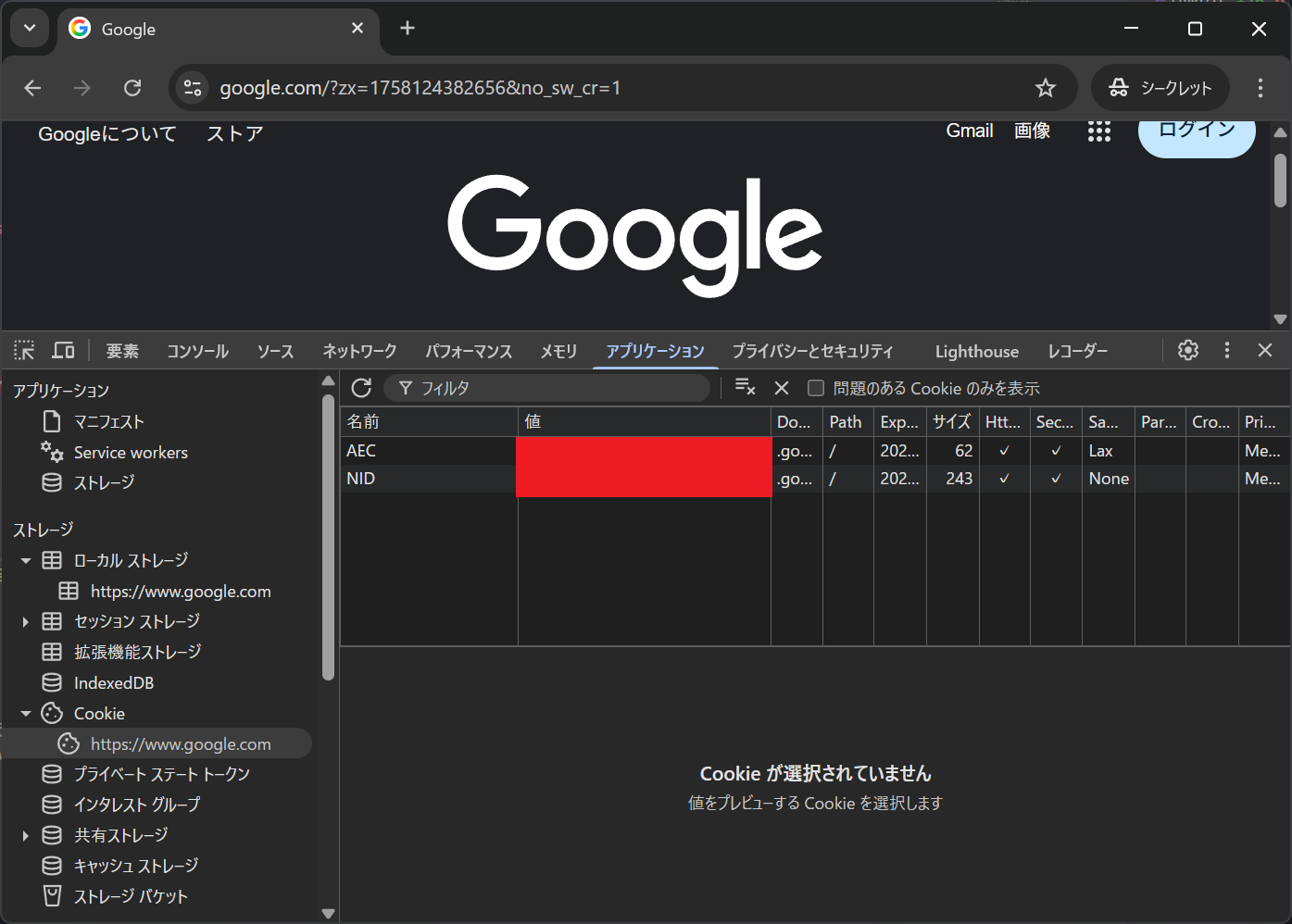
Task: Close the Google tab
Action: click(x=357, y=28)
